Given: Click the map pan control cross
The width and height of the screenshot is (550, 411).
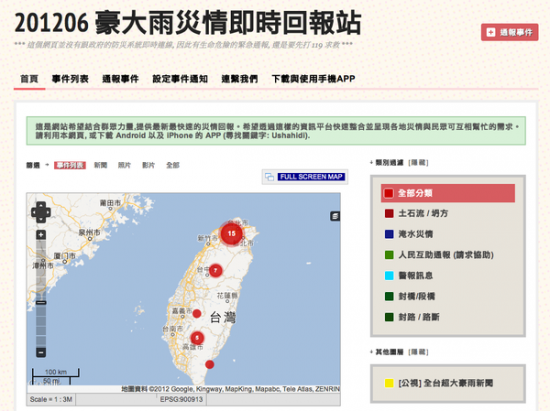Looking at the screenshot, I should click(41, 212).
